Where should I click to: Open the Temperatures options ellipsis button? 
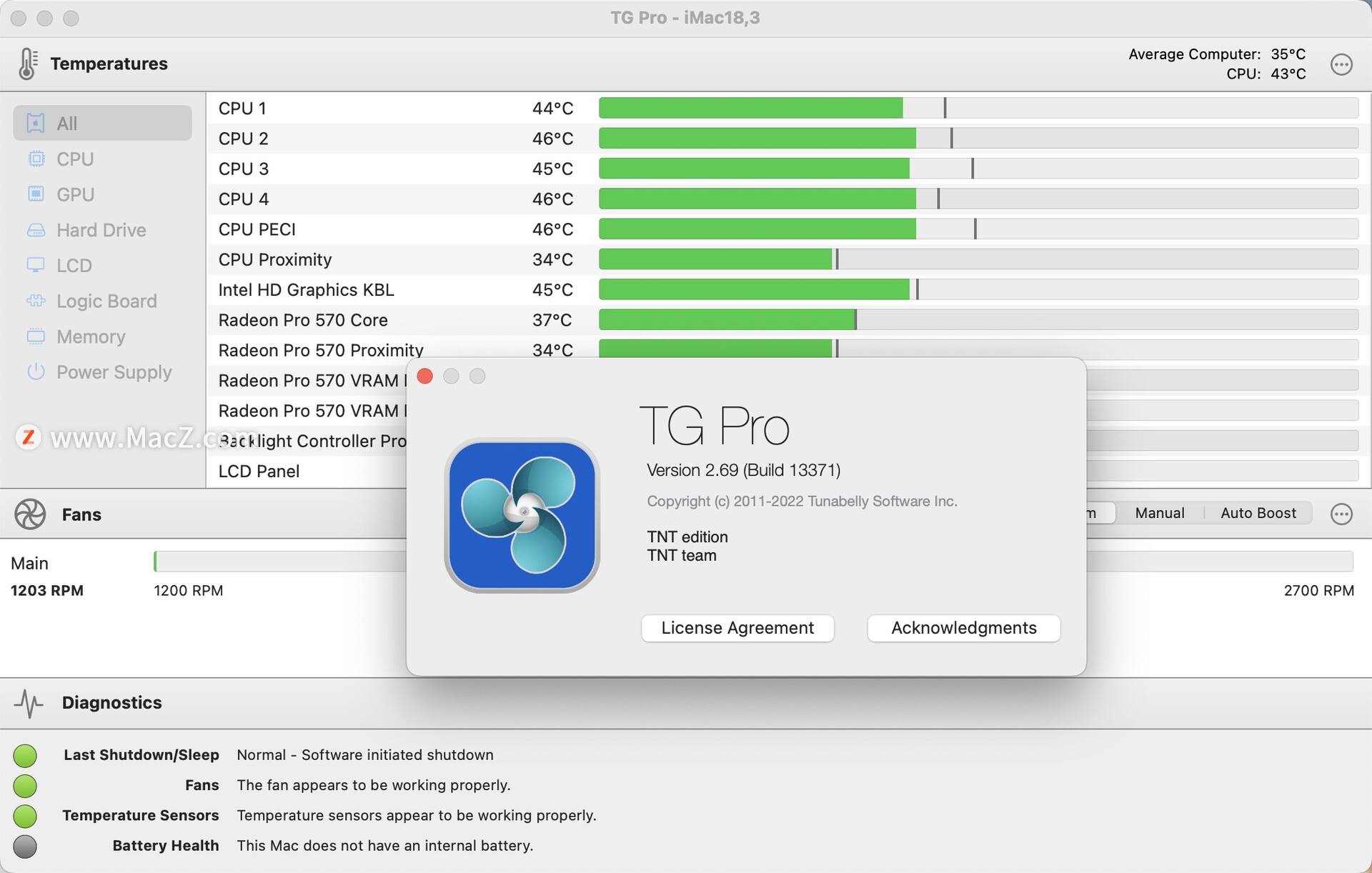1341,64
